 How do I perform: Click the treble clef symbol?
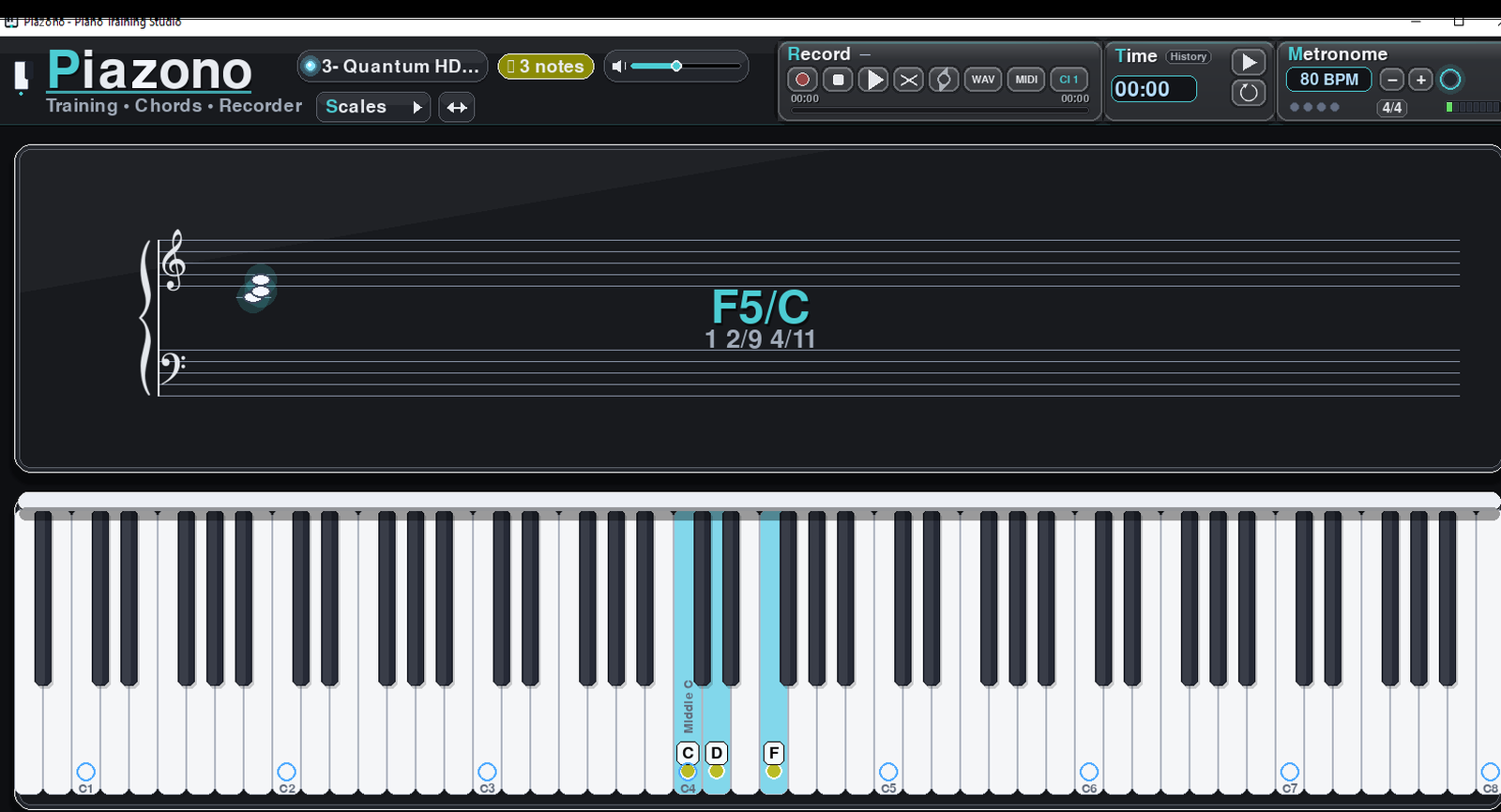pos(173,261)
